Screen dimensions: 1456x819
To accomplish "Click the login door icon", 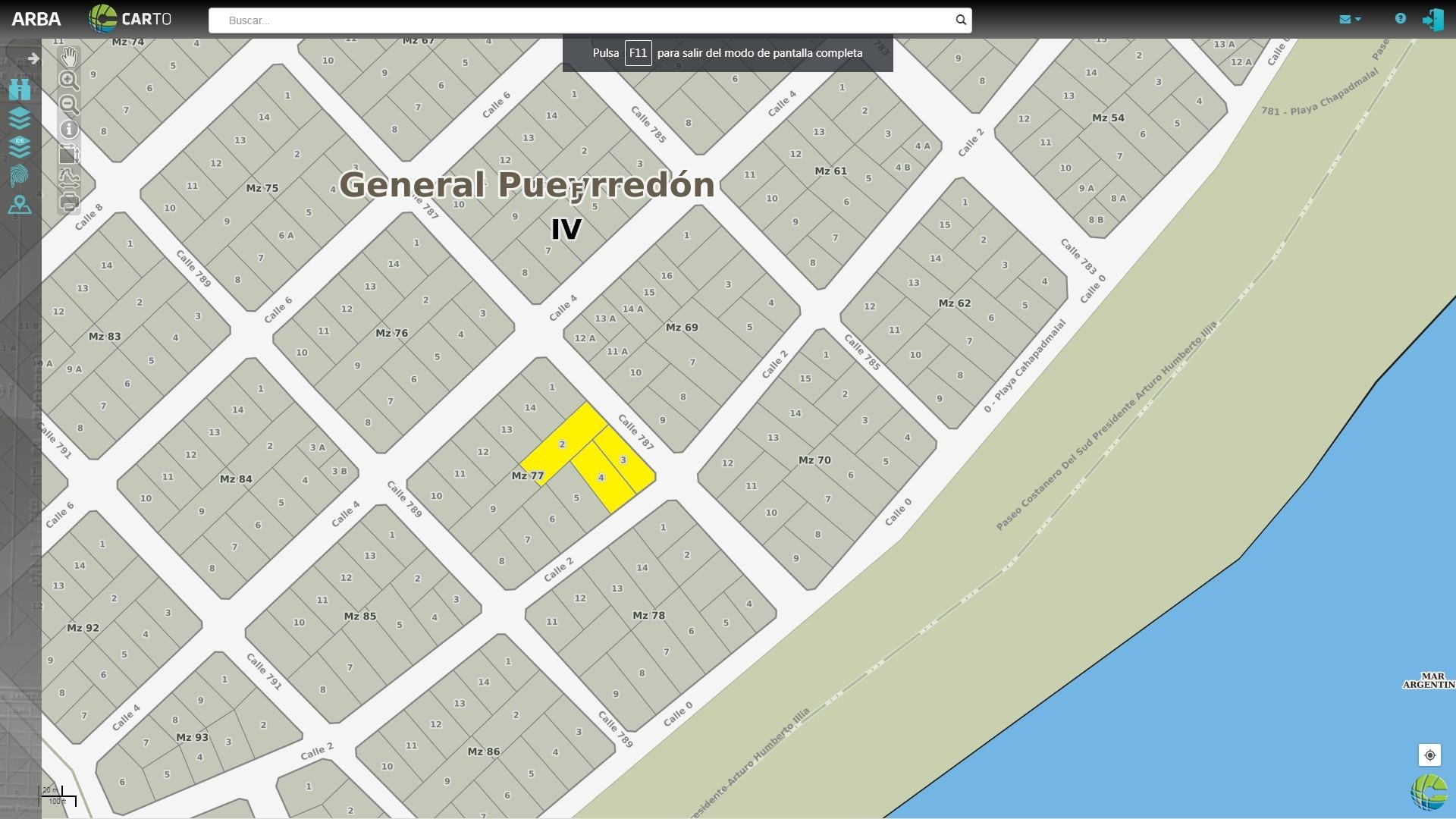I will pos(1432,20).
